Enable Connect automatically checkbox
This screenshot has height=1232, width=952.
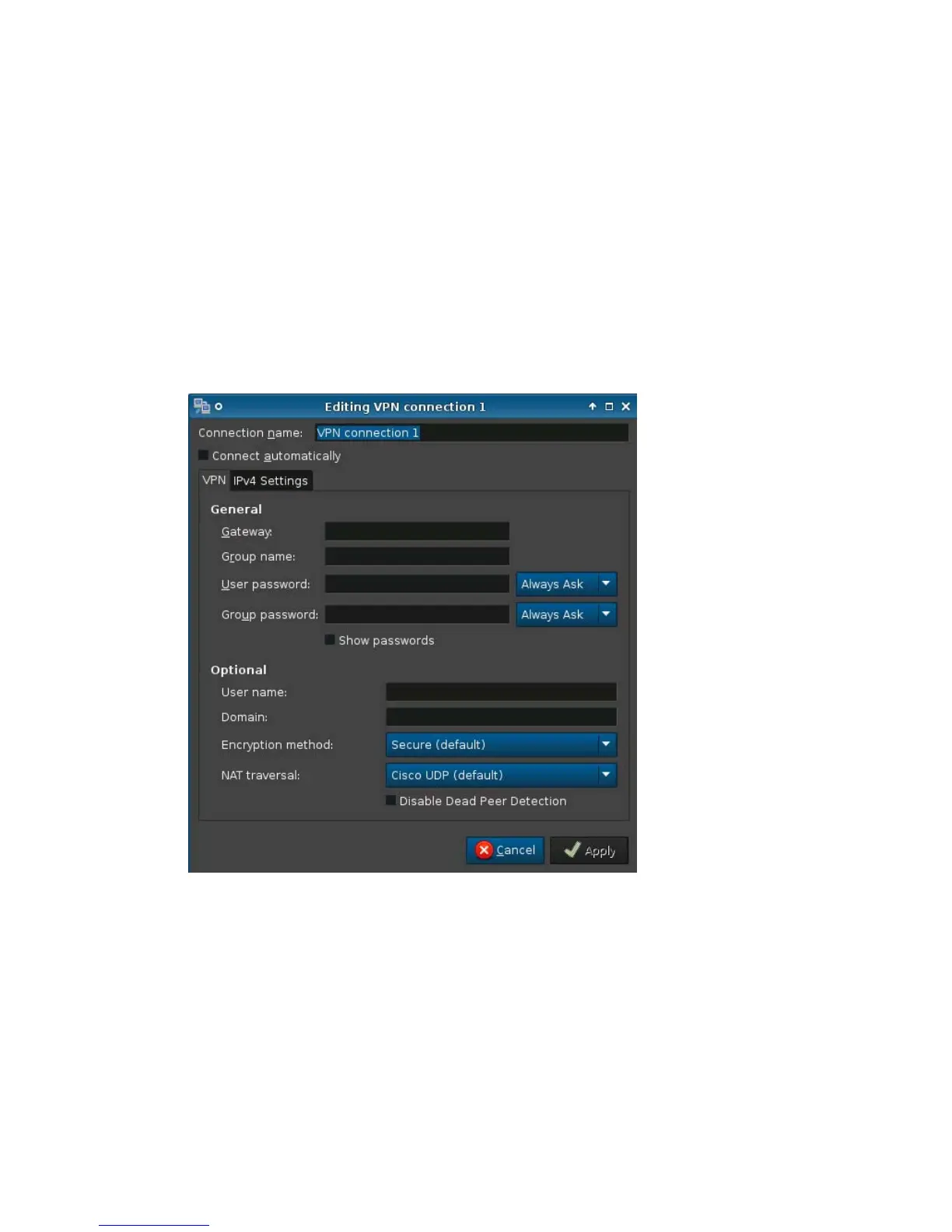(x=204, y=455)
